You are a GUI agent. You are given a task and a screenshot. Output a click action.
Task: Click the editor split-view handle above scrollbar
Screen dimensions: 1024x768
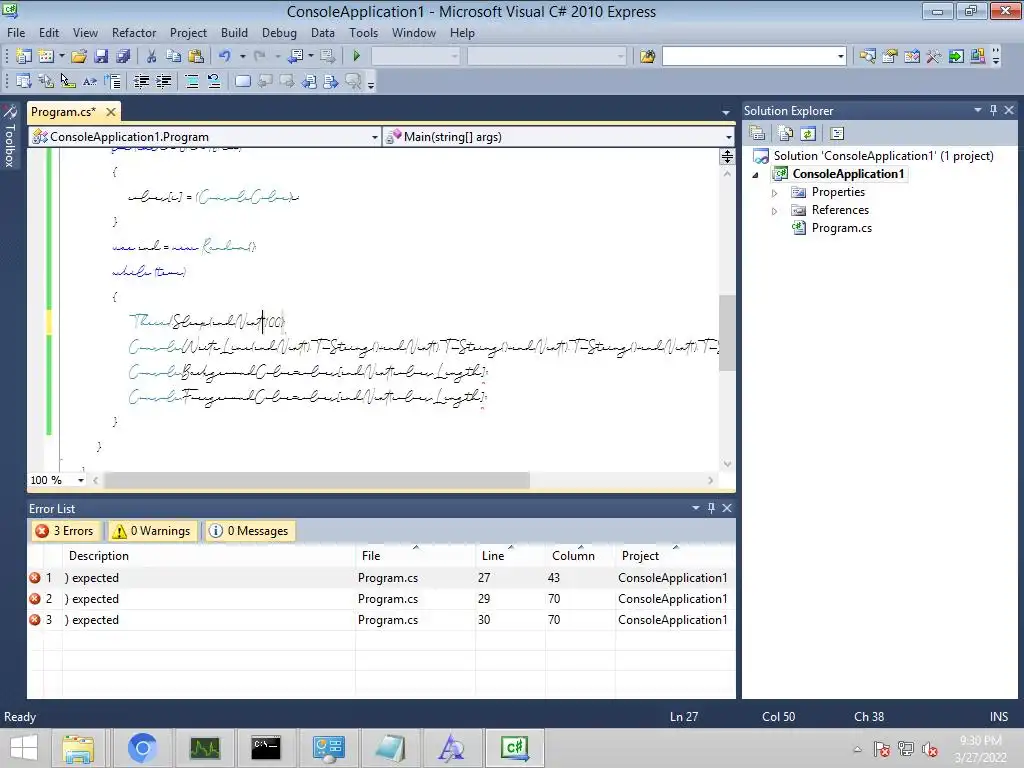[x=727, y=157]
